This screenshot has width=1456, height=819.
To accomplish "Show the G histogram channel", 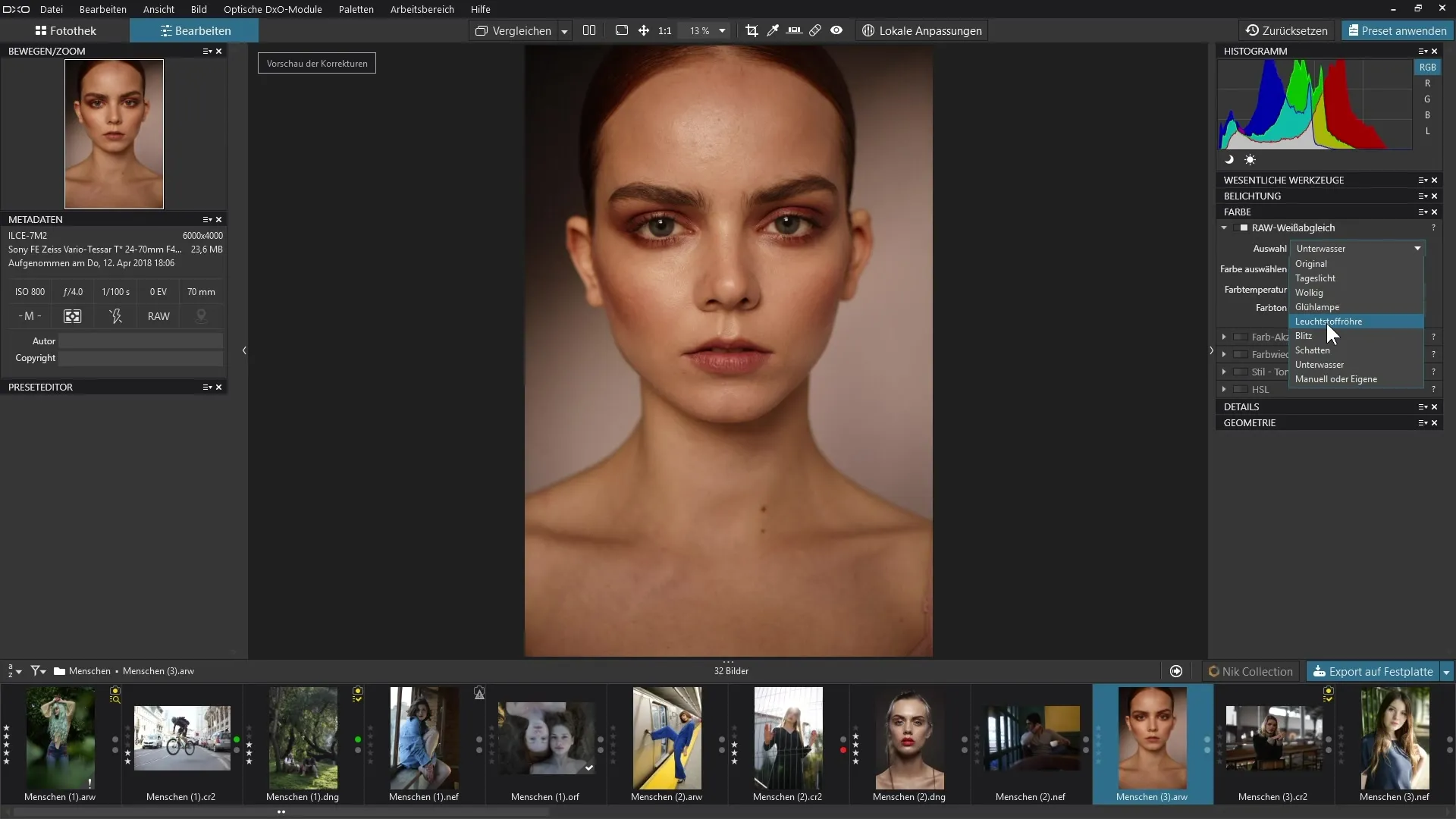I will (x=1427, y=99).
